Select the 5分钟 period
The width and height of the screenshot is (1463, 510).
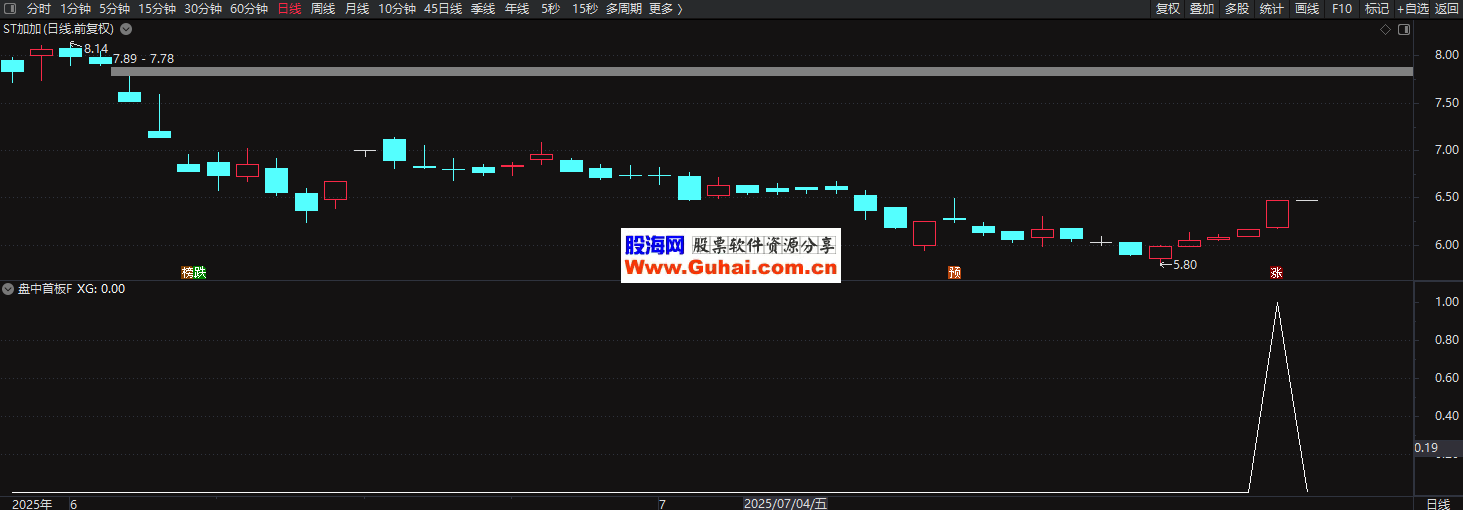[x=114, y=8]
